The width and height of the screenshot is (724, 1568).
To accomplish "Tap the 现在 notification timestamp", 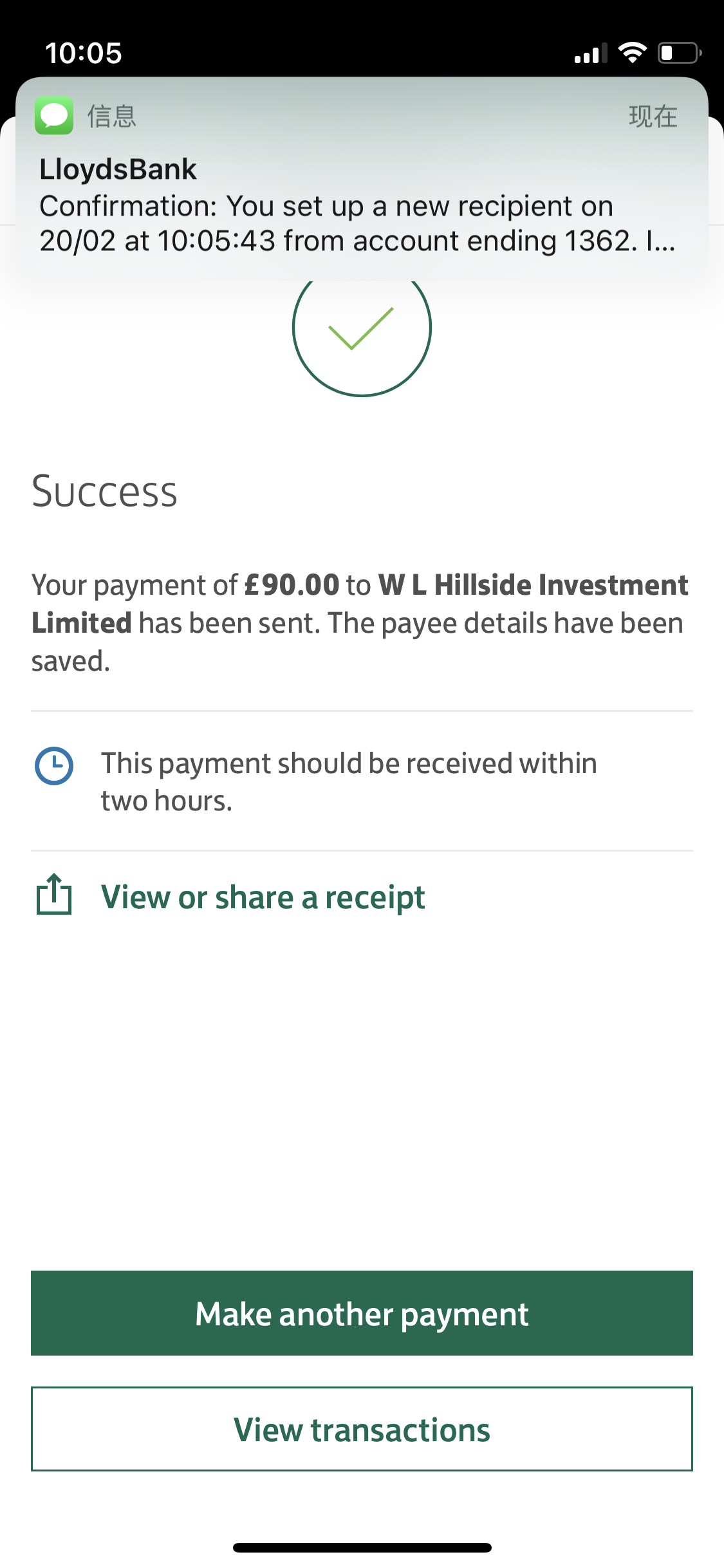I will coord(653,117).
